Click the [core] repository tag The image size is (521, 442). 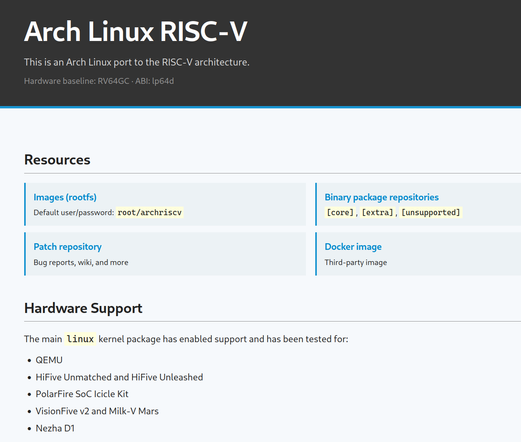point(340,213)
